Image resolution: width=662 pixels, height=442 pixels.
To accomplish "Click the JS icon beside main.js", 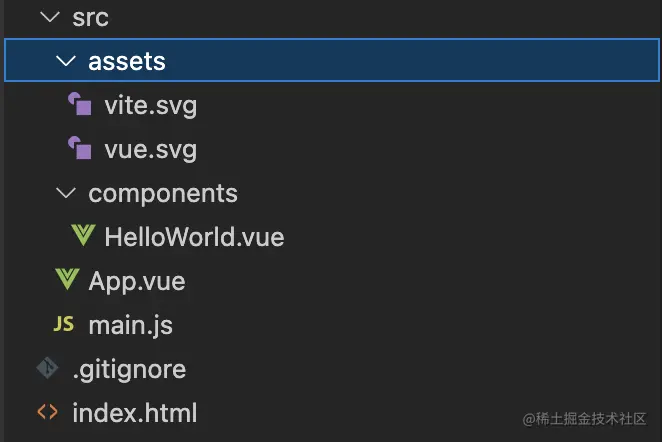I will (63, 325).
